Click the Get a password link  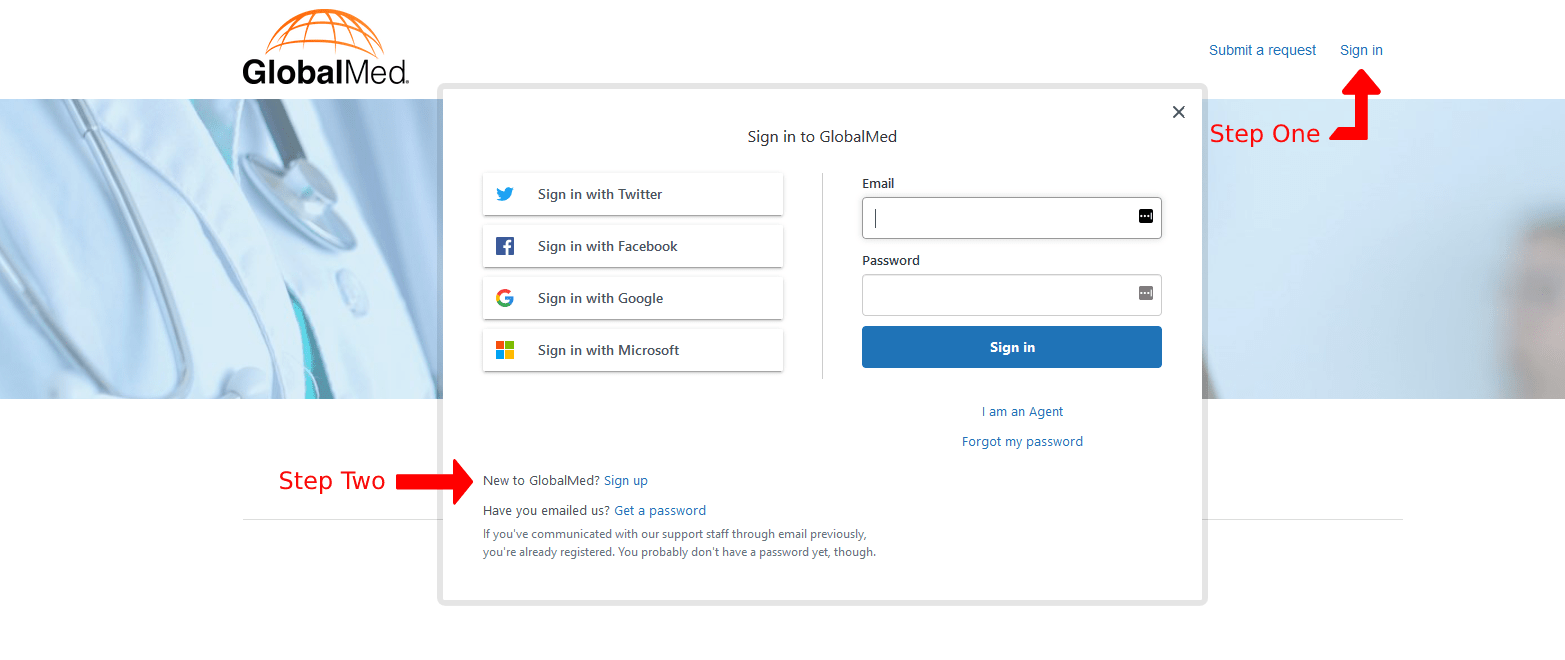[x=659, y=510]
